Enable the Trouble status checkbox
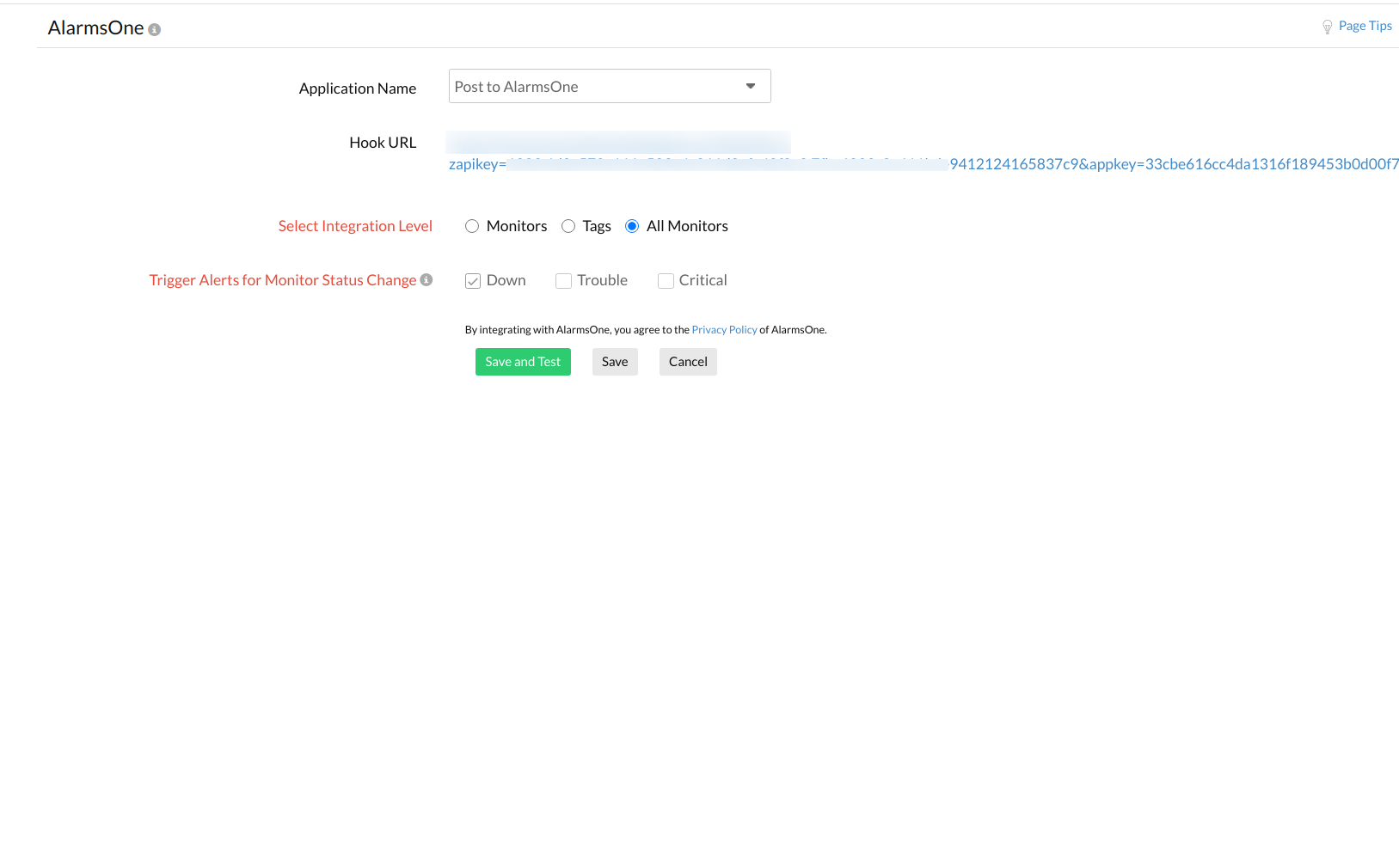 (564, 281)
